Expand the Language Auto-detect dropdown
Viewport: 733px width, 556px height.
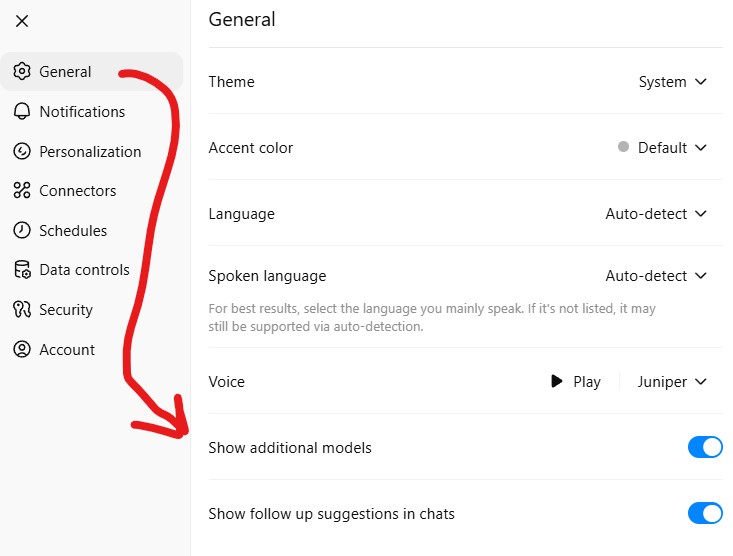click(x=655, y=214)
